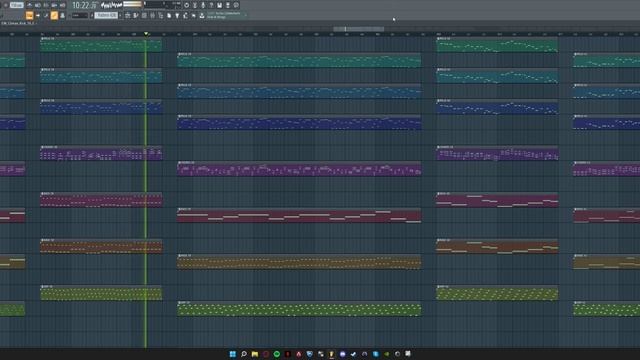
Task: Click the plus button beside the pattern selector
Action: click(x=120, y=16)
